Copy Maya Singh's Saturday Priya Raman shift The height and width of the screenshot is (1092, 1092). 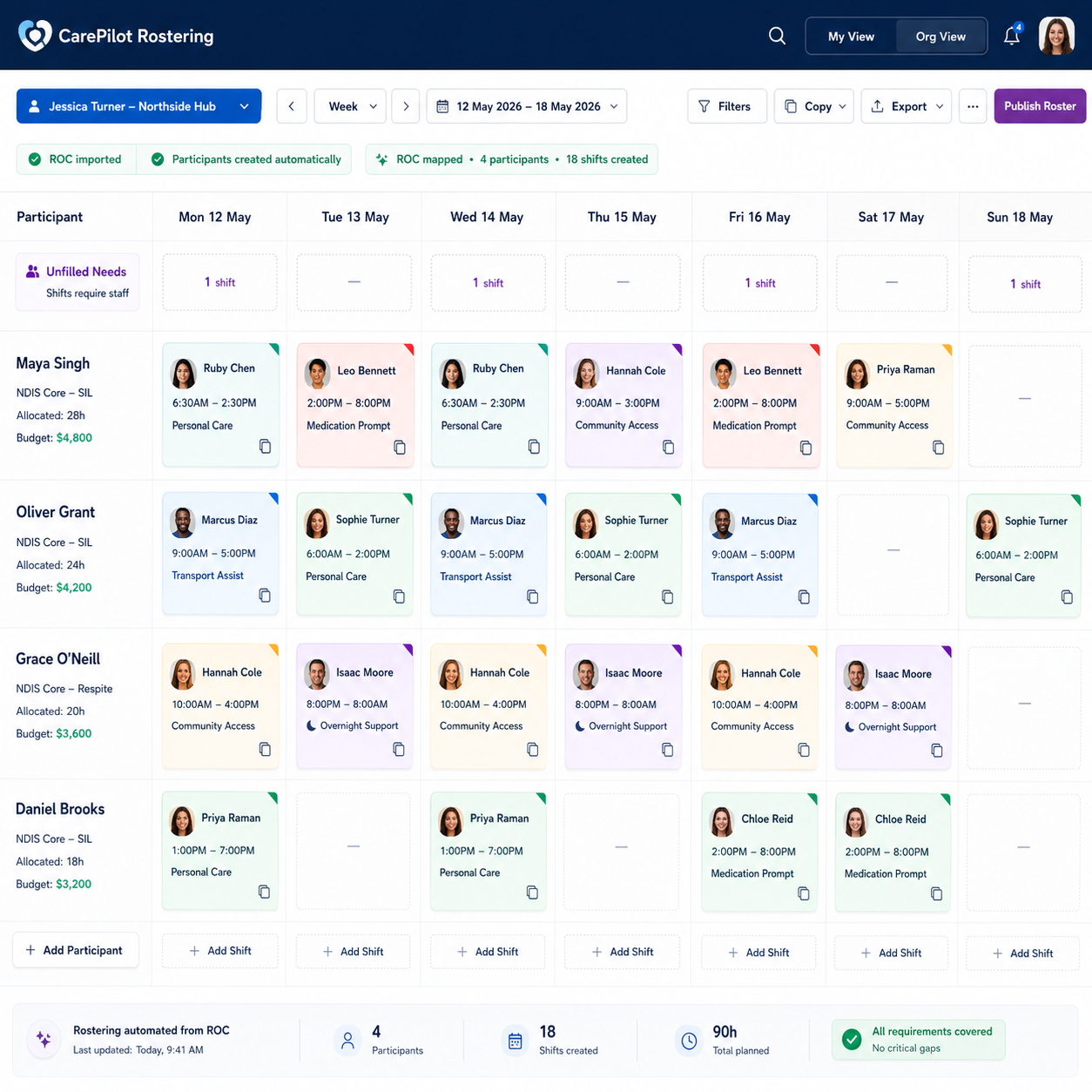tap(938, 448)
